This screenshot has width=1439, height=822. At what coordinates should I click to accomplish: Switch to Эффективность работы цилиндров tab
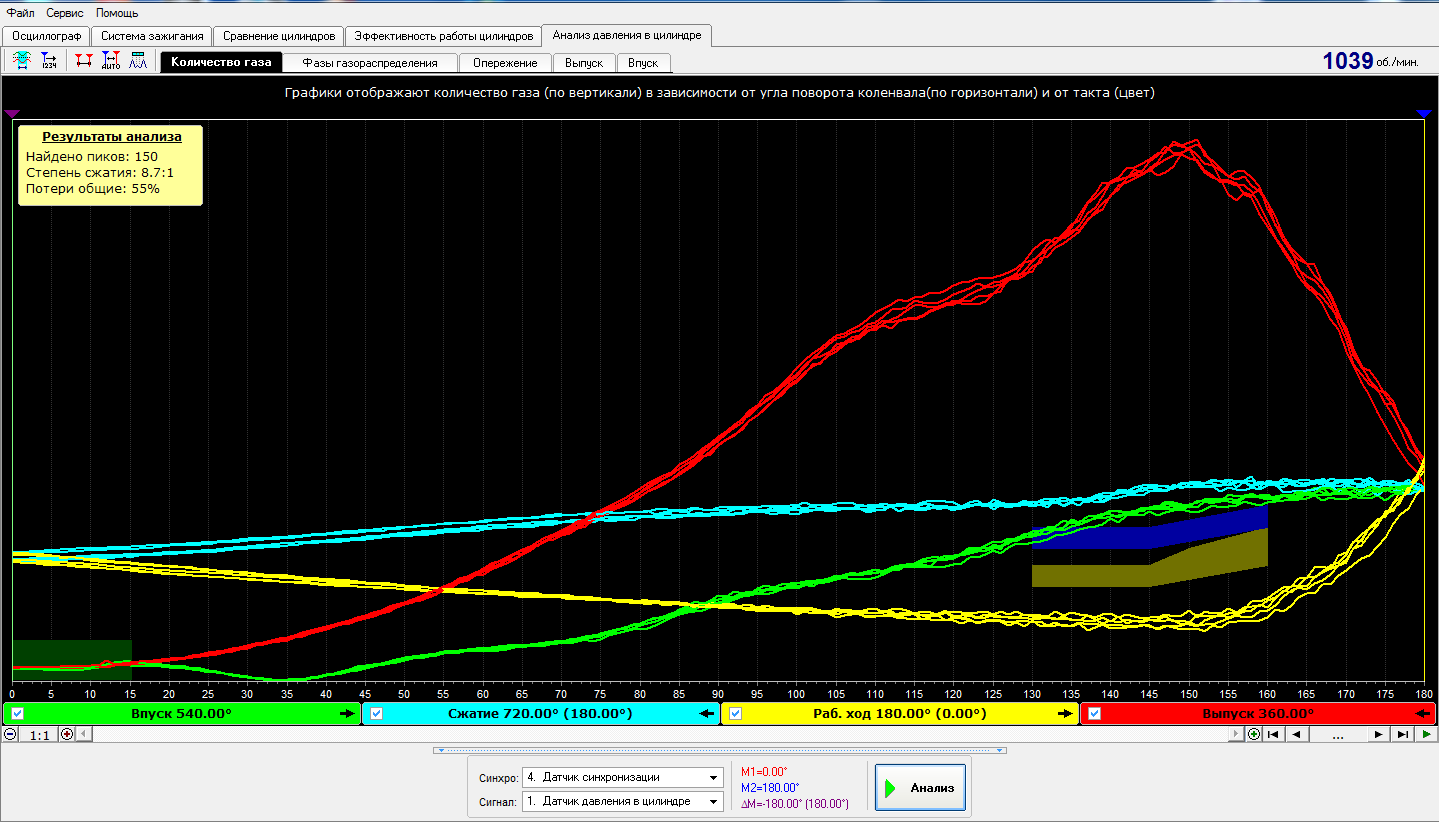click(443, 36)
